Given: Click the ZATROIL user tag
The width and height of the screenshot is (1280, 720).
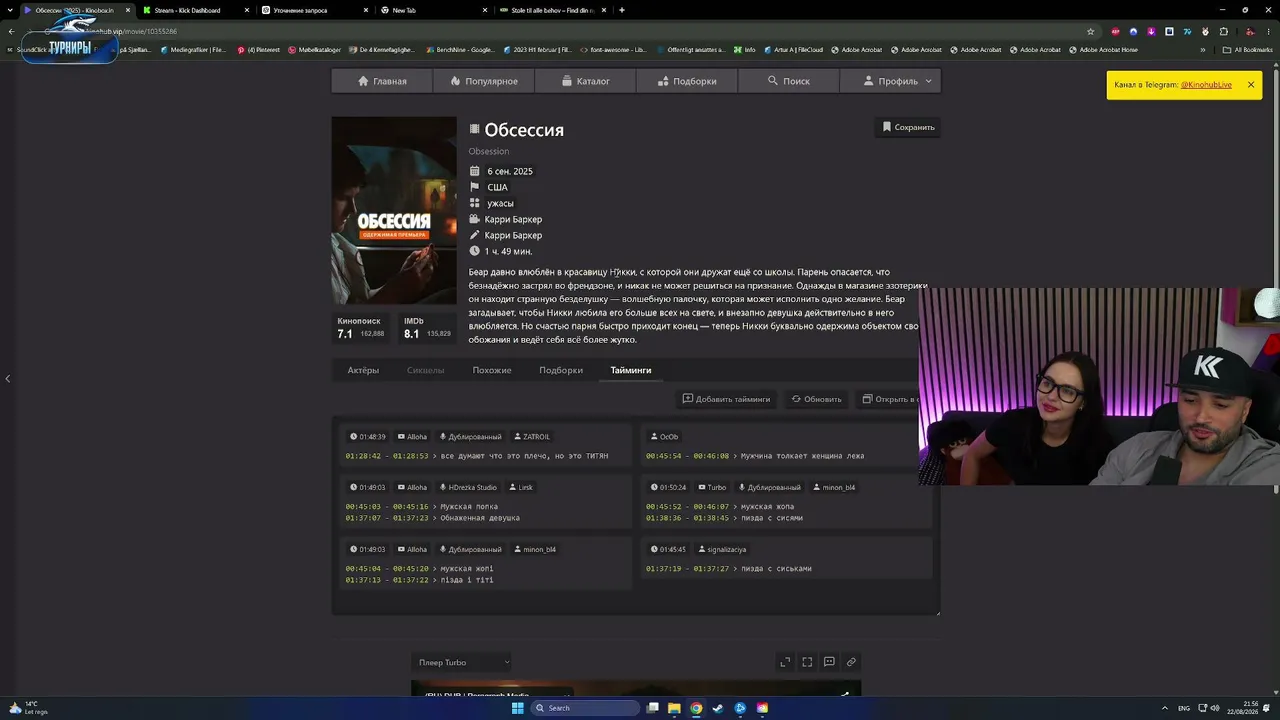Looking at the screenshot, I should pos(532,437).
